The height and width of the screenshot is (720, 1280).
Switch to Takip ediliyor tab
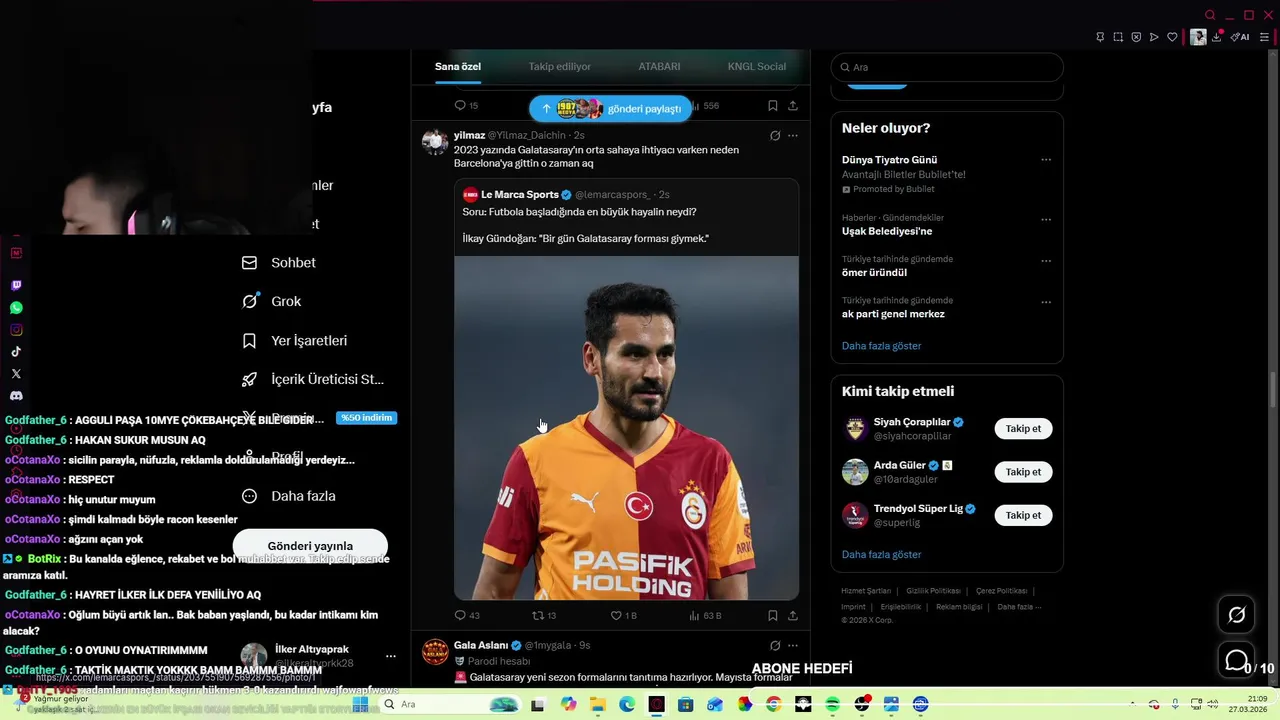click(x=560, y=67)
